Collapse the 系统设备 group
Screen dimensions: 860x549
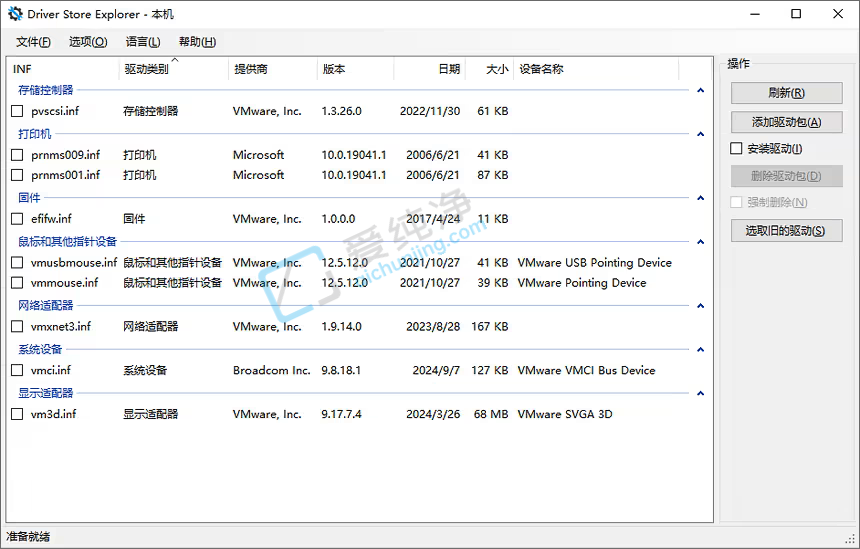[700, 349]
